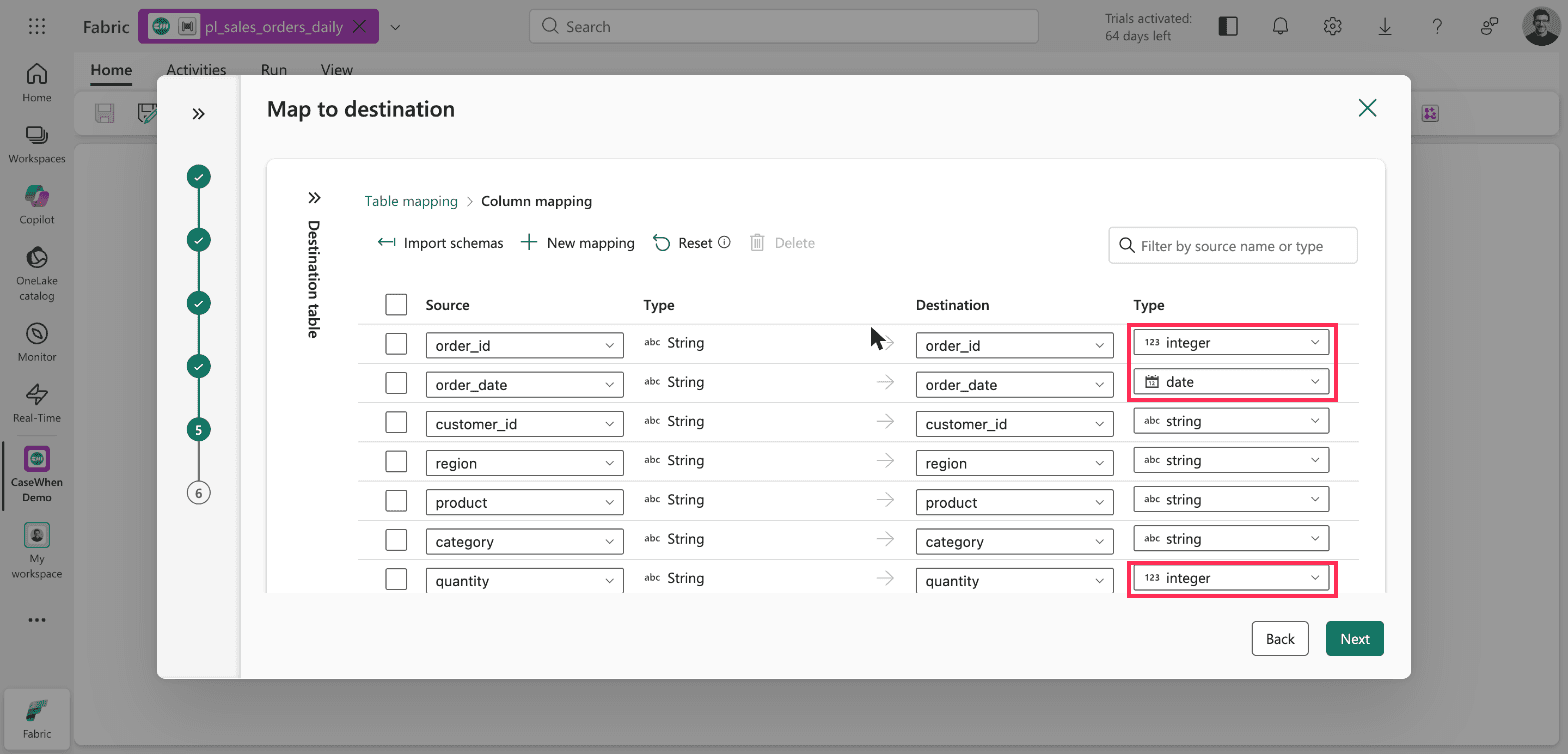Expand the wizard steps panel chevrons

point(198,114)
